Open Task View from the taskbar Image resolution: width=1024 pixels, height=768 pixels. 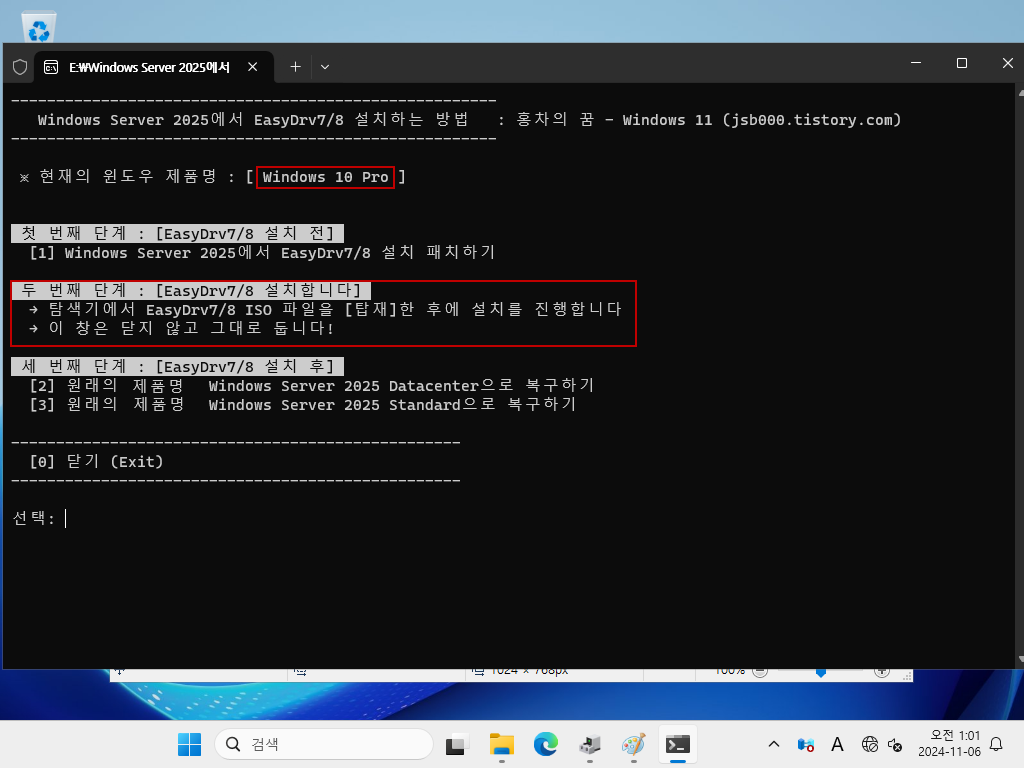coord(457,744)
